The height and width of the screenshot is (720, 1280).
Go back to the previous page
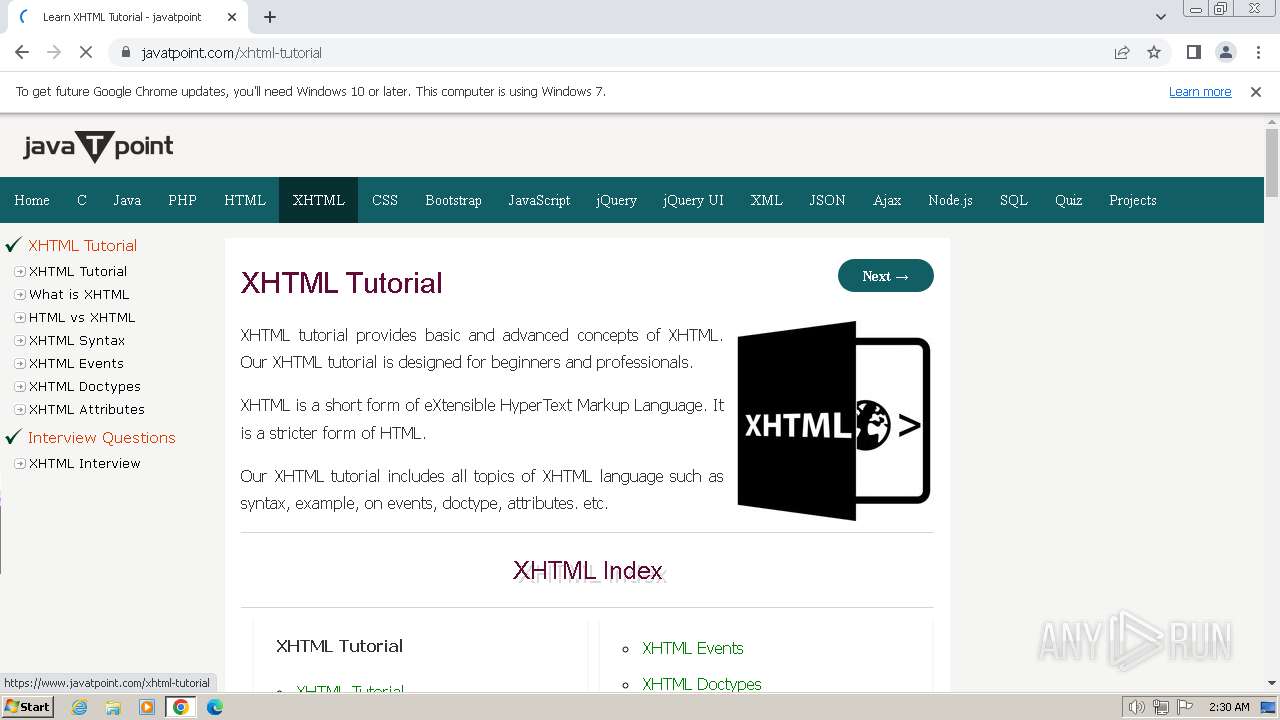point(22,53)
